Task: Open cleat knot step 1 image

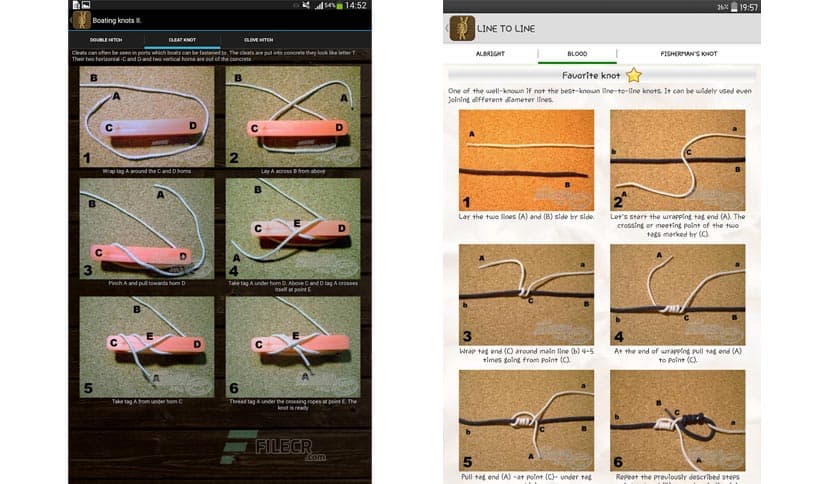Action: coord(147,116)
